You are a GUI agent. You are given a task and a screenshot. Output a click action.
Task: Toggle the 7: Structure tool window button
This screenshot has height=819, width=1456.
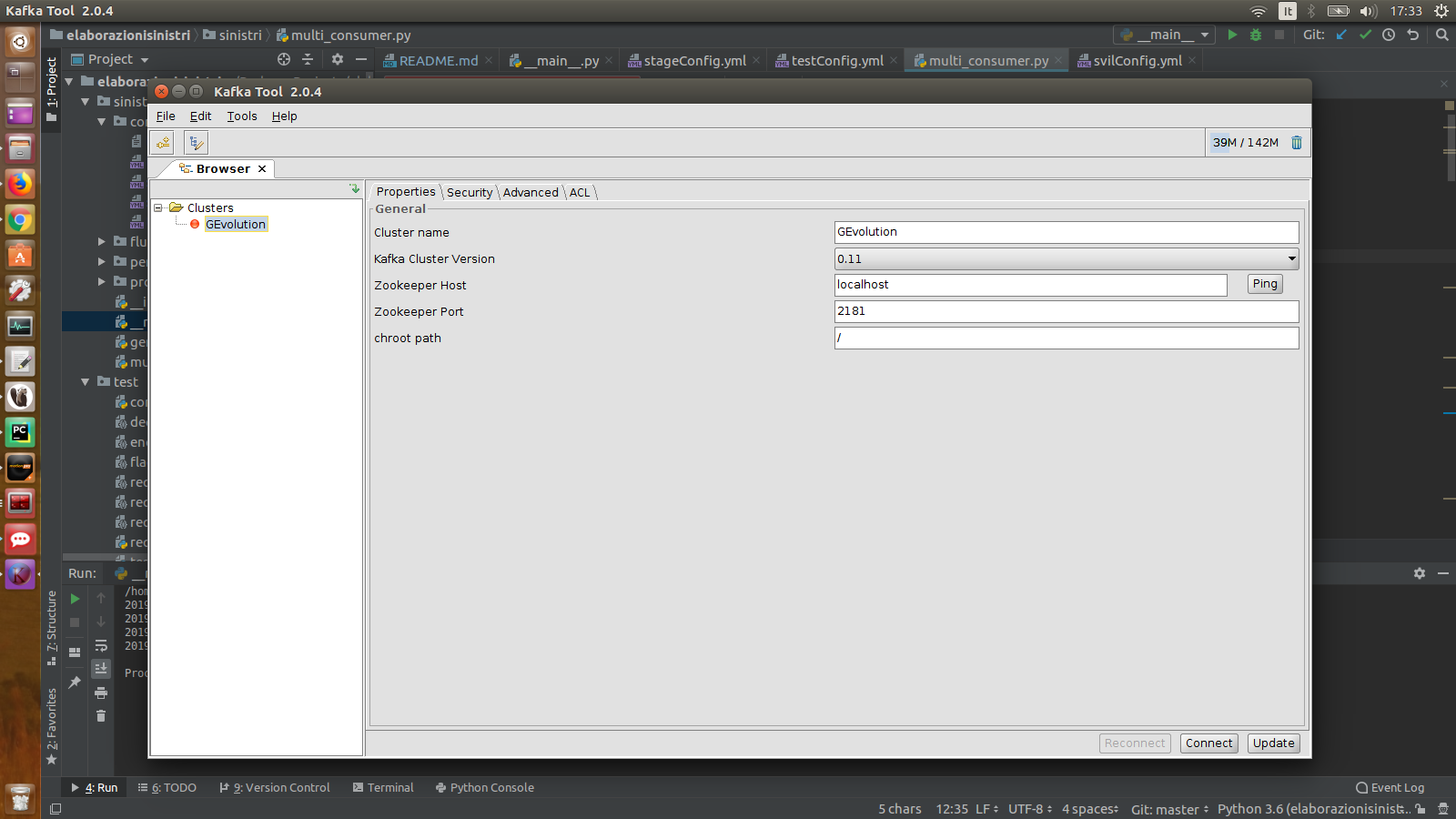coord(52,628)
